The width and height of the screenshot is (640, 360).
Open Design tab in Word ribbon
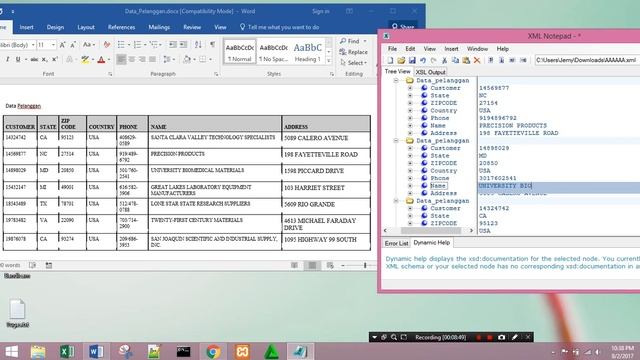pyautogui.click(x=55, y=27)
